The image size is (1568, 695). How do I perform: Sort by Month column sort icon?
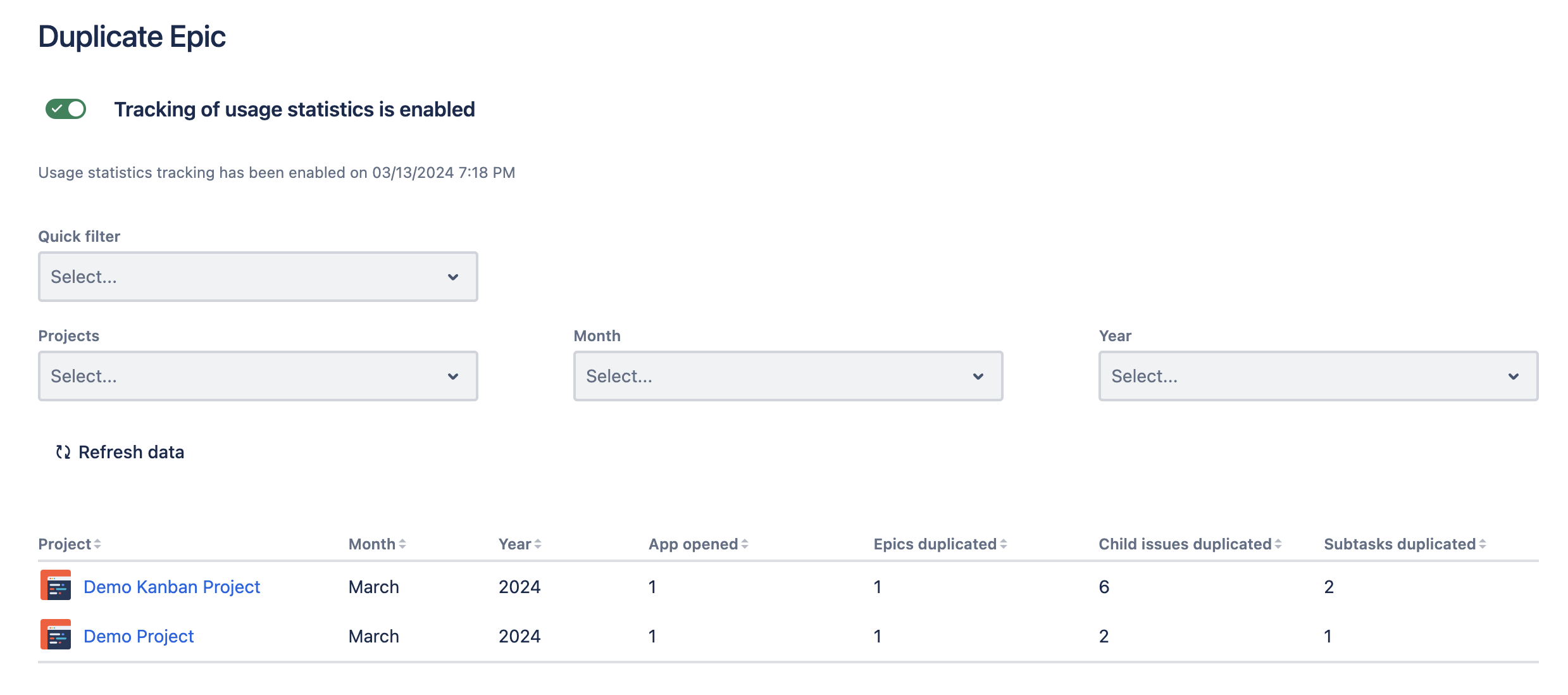coord(402,544)
